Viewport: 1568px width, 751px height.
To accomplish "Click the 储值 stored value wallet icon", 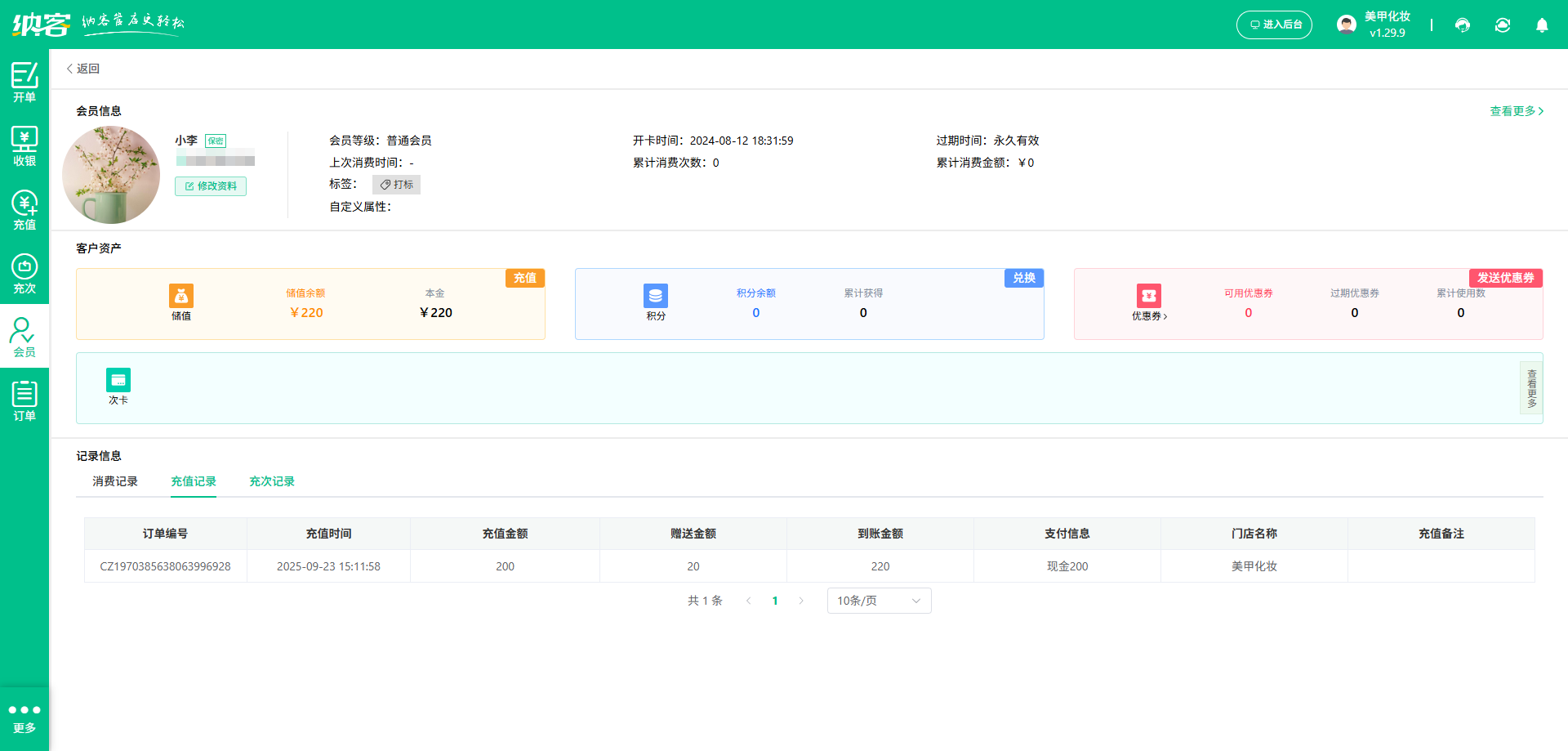I will [x=181, y=296].
